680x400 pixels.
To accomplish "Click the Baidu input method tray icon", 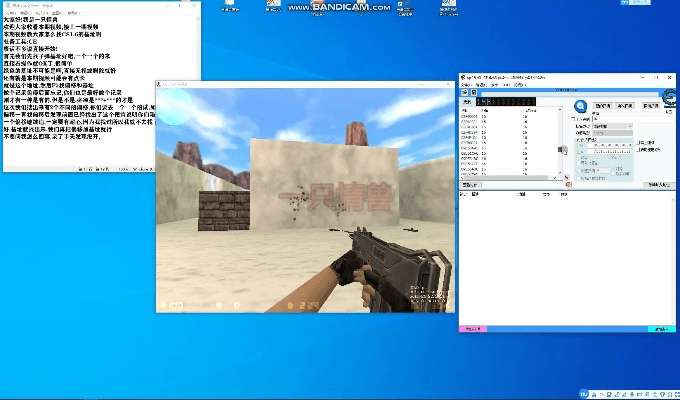I will (584, 394).
